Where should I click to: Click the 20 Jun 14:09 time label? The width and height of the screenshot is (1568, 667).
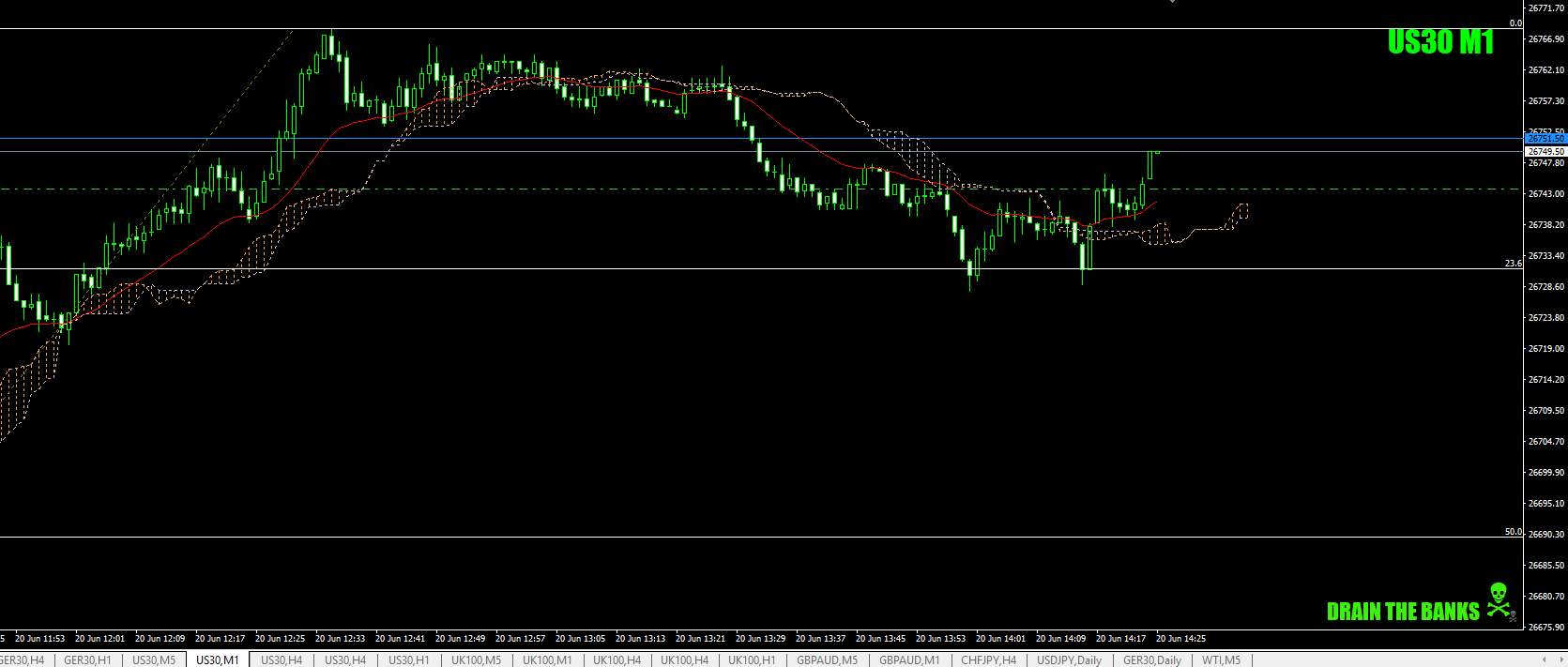pyautogui.click(x=1061, y=639)
